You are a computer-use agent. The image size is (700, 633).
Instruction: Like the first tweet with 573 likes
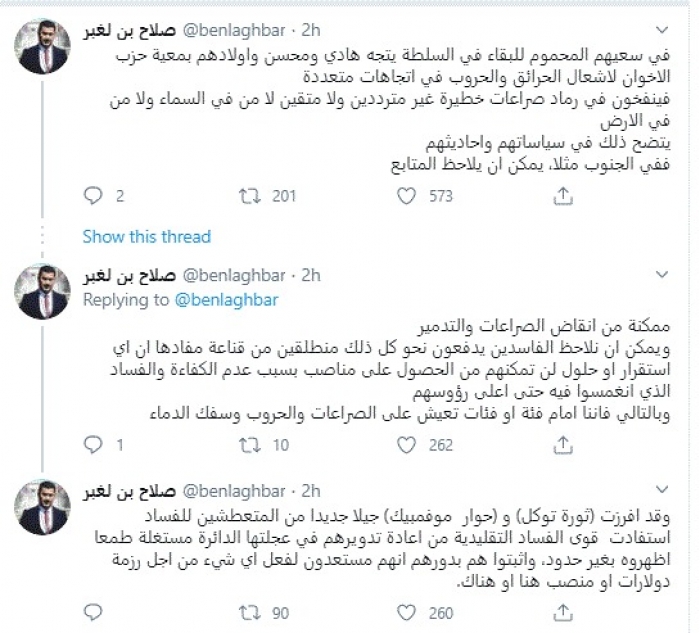coord(406,196)
